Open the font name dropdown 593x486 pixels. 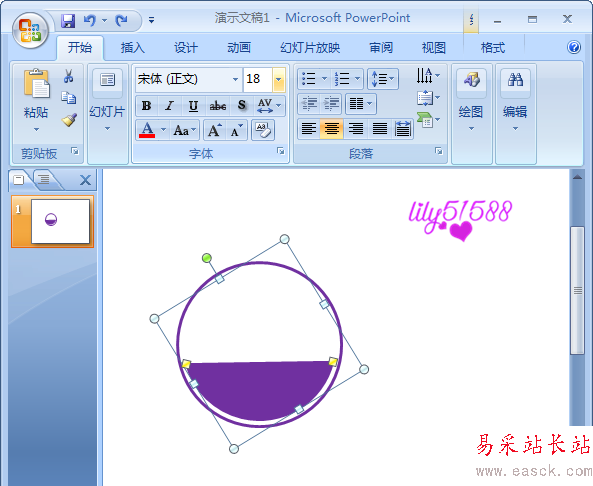pos(235,79)
